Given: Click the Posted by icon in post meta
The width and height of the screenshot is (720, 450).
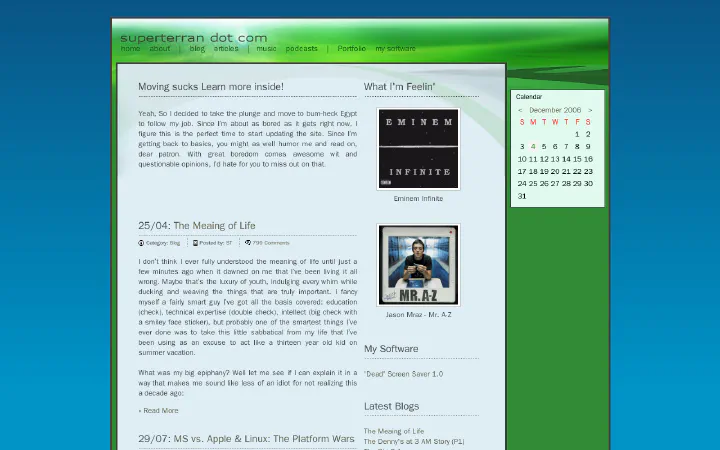Looking at the screenshot, I should [195, 243].
